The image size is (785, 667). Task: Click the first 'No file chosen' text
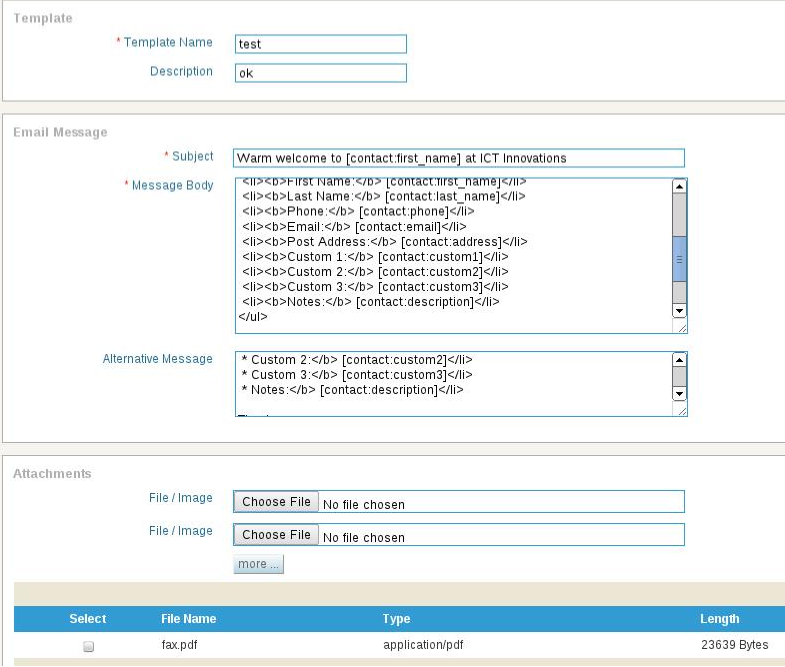pos(363,504)
